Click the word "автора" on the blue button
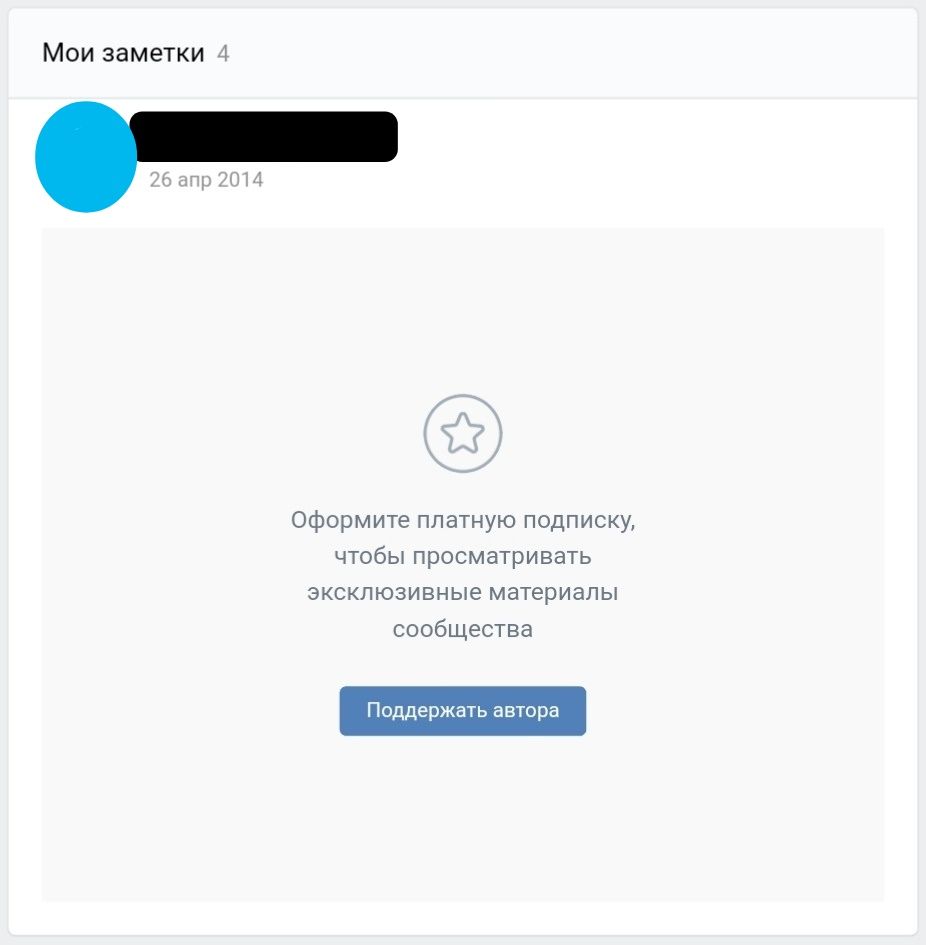Image resolution: width=926 pixels, height=945 pixels. pyautogui.click(x=526, y=711)
